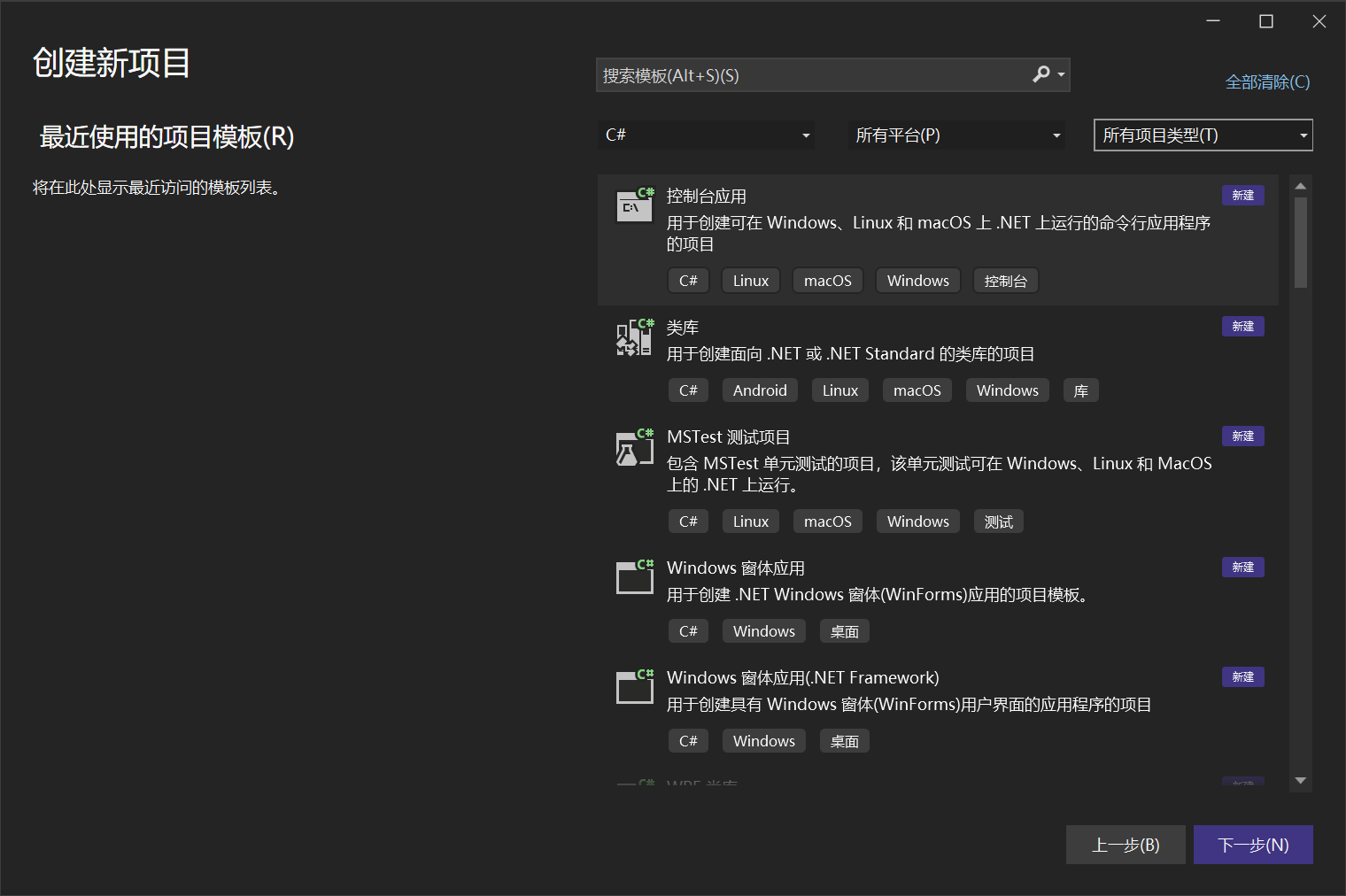This screenshot has height=896, width=1346.
Task: Choose the Windows 窗体应用 template icon
Action: click(x=634, y=577)
